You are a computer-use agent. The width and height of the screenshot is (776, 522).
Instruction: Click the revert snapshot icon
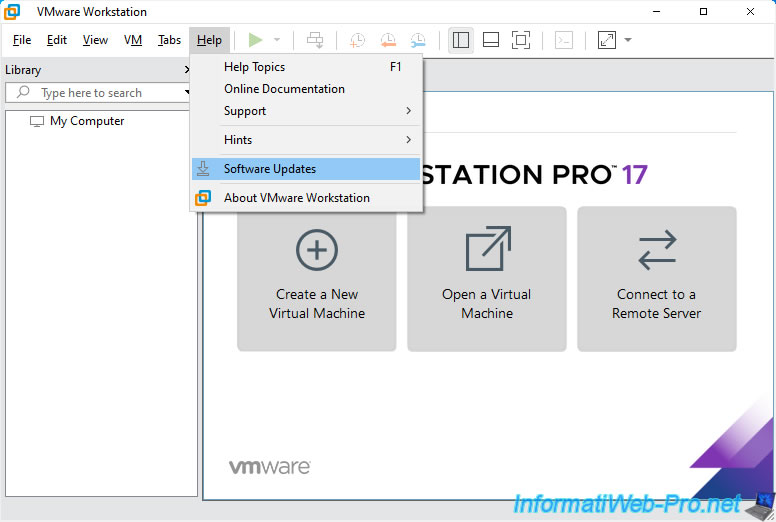pyautogui.click(x=387, y=40)
